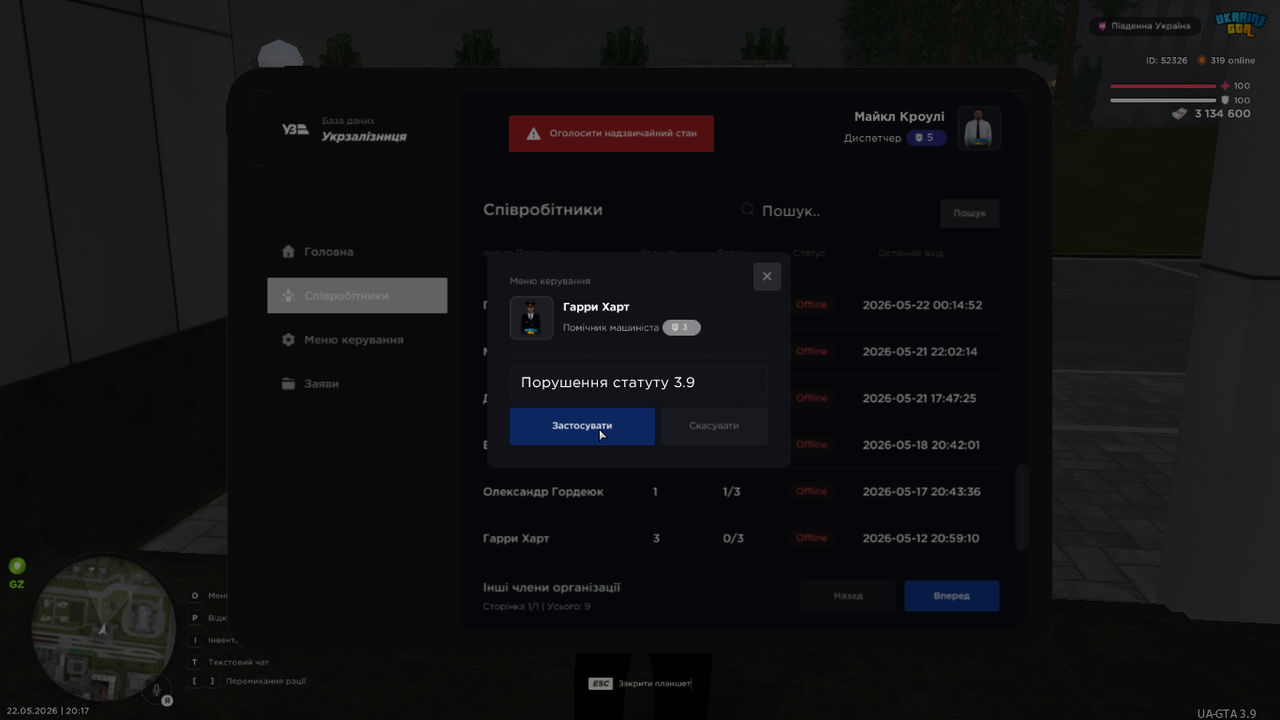Click Offline status in Олександр Гордеюк row
This screenshot has width=1280, height=720.
(812, 492)
